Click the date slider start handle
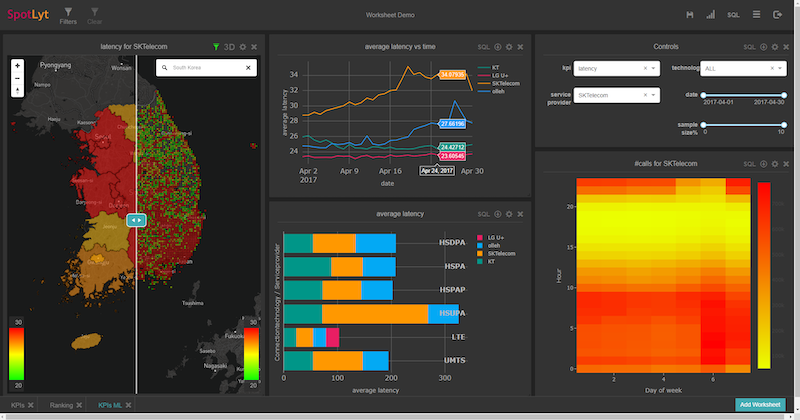Viewport: 800px width, 420px height. click(x=703, y=95)
